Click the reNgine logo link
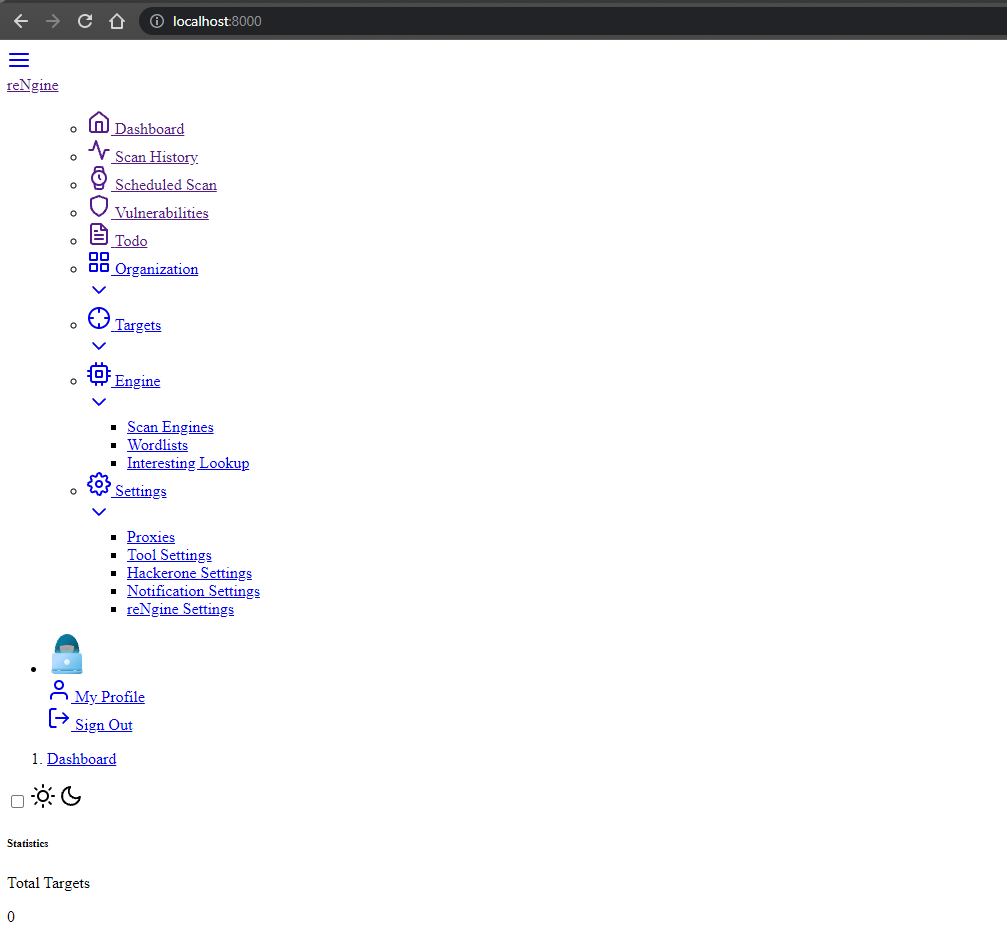 (x=33, y=85)
